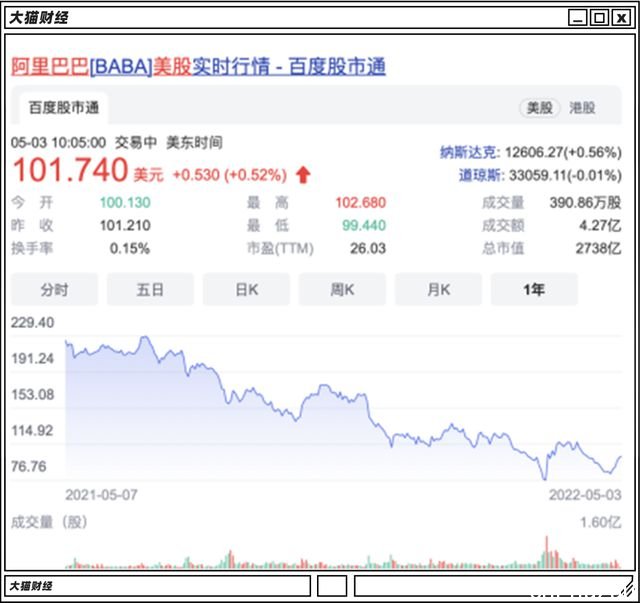
Task: Click the 昨收 value 101.210
Action: point(125,225)
